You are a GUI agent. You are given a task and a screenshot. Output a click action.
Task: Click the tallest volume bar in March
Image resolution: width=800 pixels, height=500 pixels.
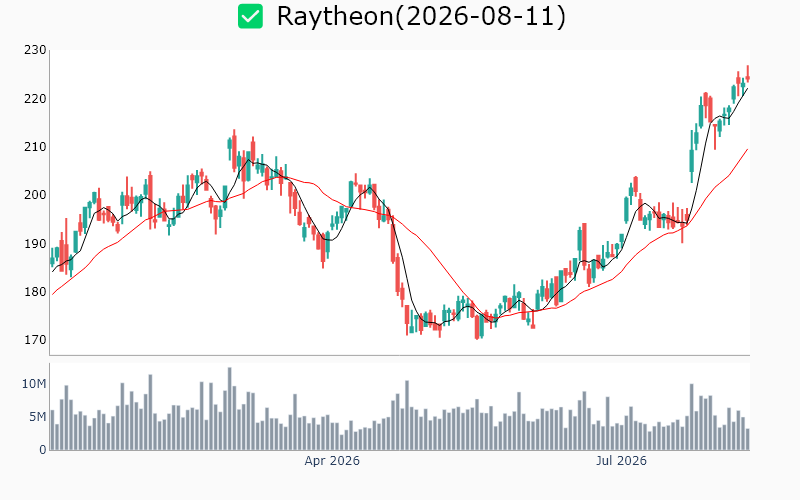[x=230, y=409]
